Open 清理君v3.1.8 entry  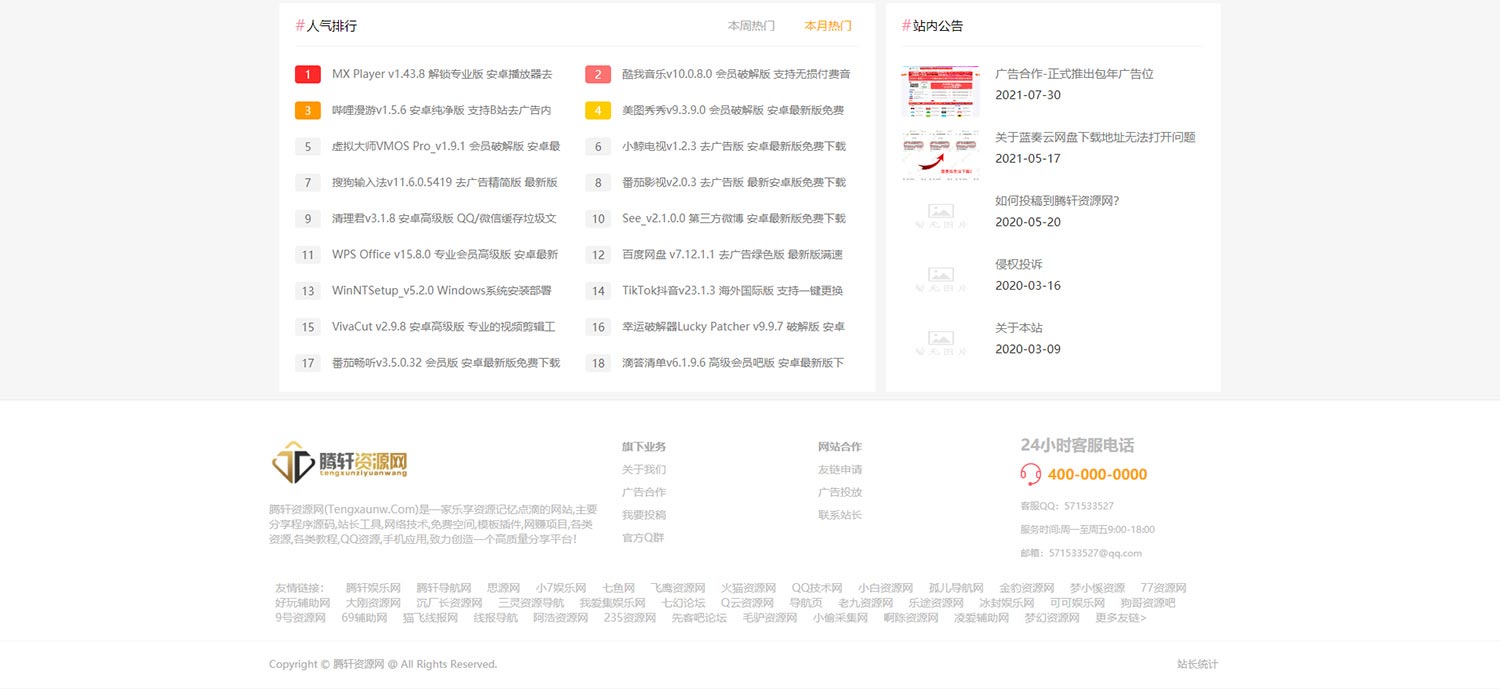(444, 218)
